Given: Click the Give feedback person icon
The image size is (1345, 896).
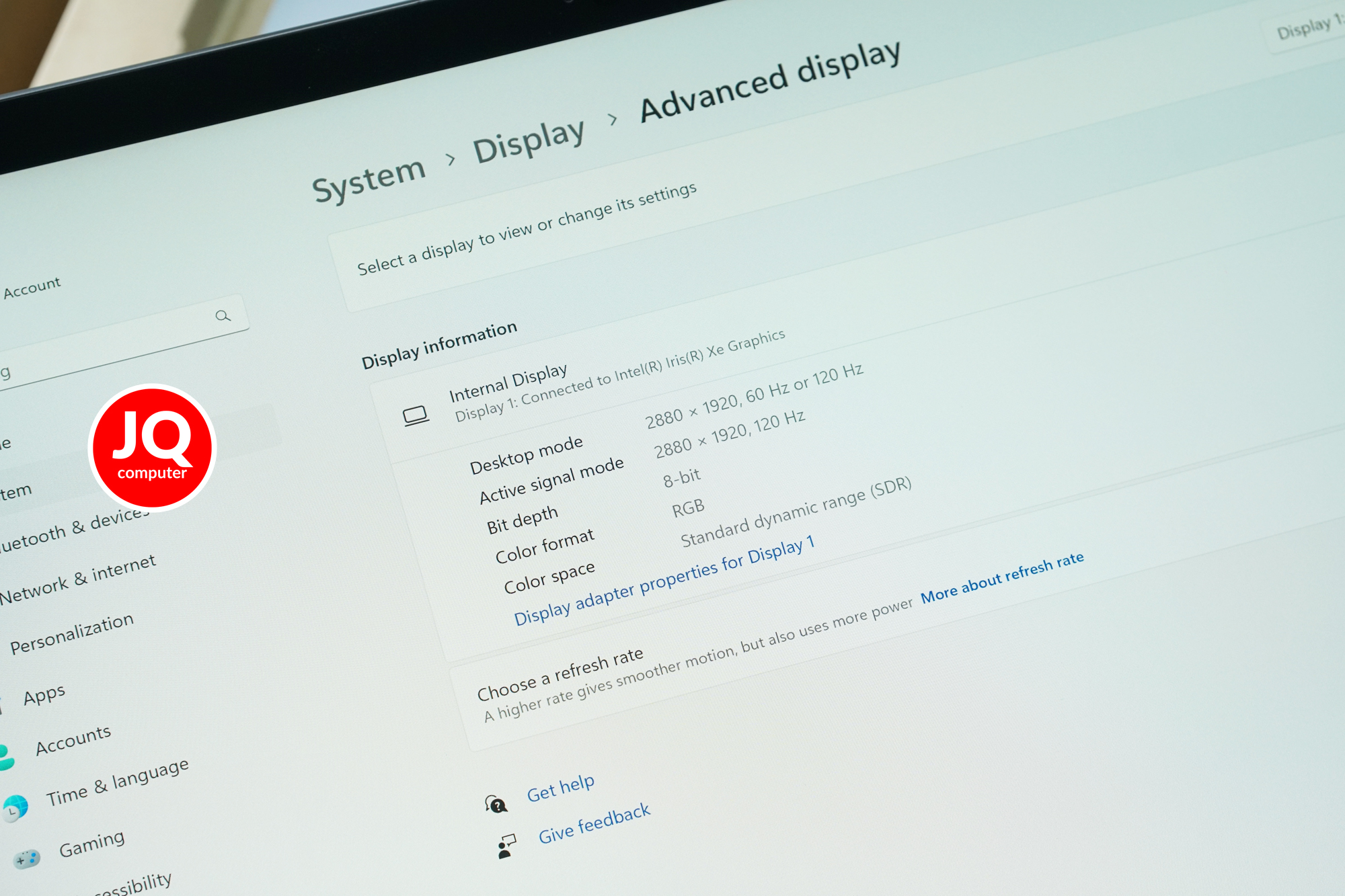Looking at the screenshot, I should [506, 847].
